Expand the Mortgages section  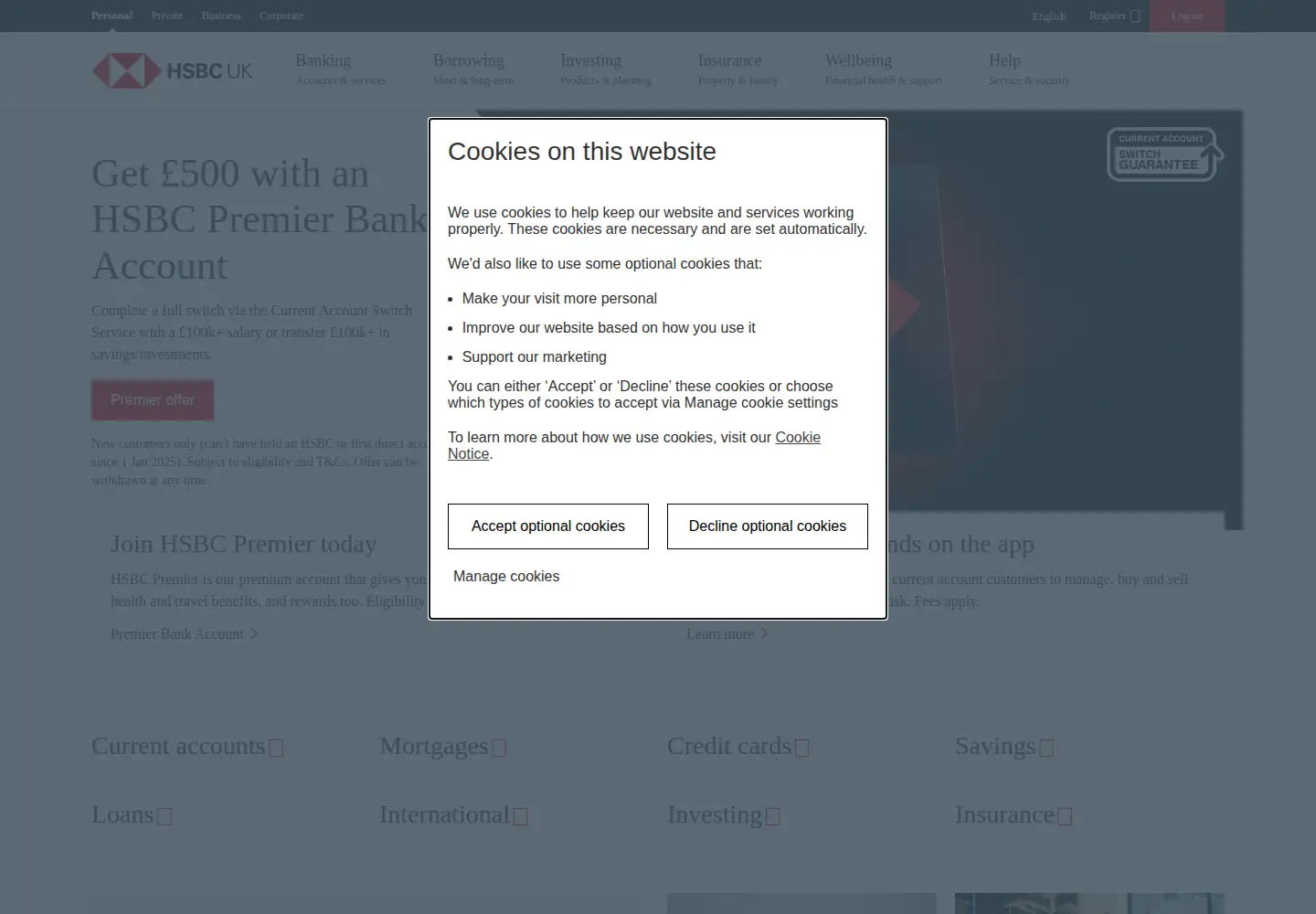point(443,747)
